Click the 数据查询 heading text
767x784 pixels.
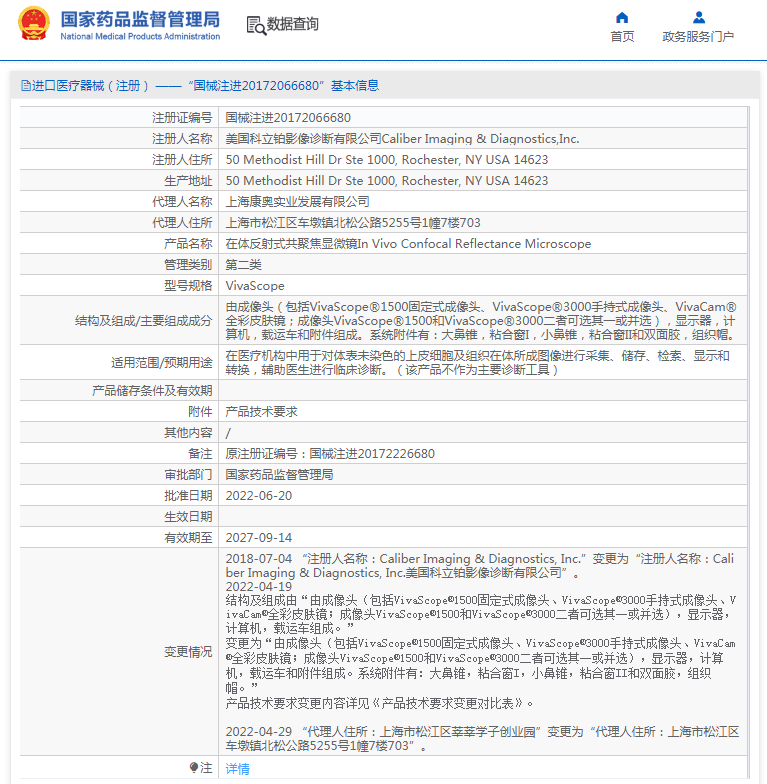292,24
